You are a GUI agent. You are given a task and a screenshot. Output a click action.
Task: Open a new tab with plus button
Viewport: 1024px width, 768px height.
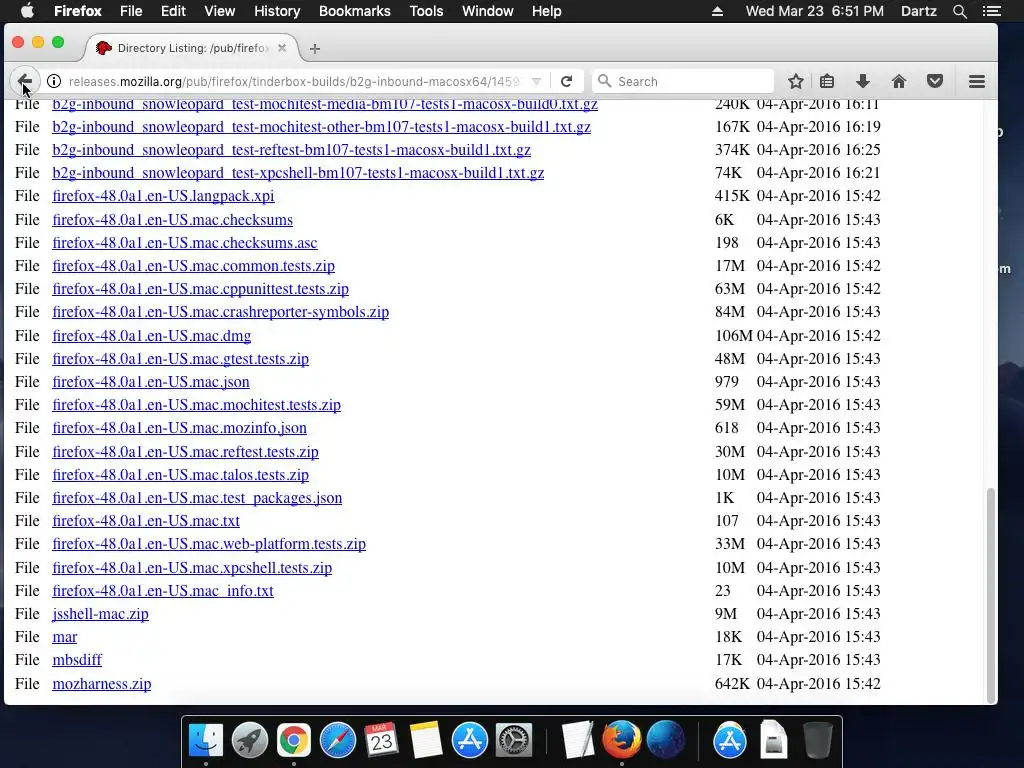coord(315,48)
